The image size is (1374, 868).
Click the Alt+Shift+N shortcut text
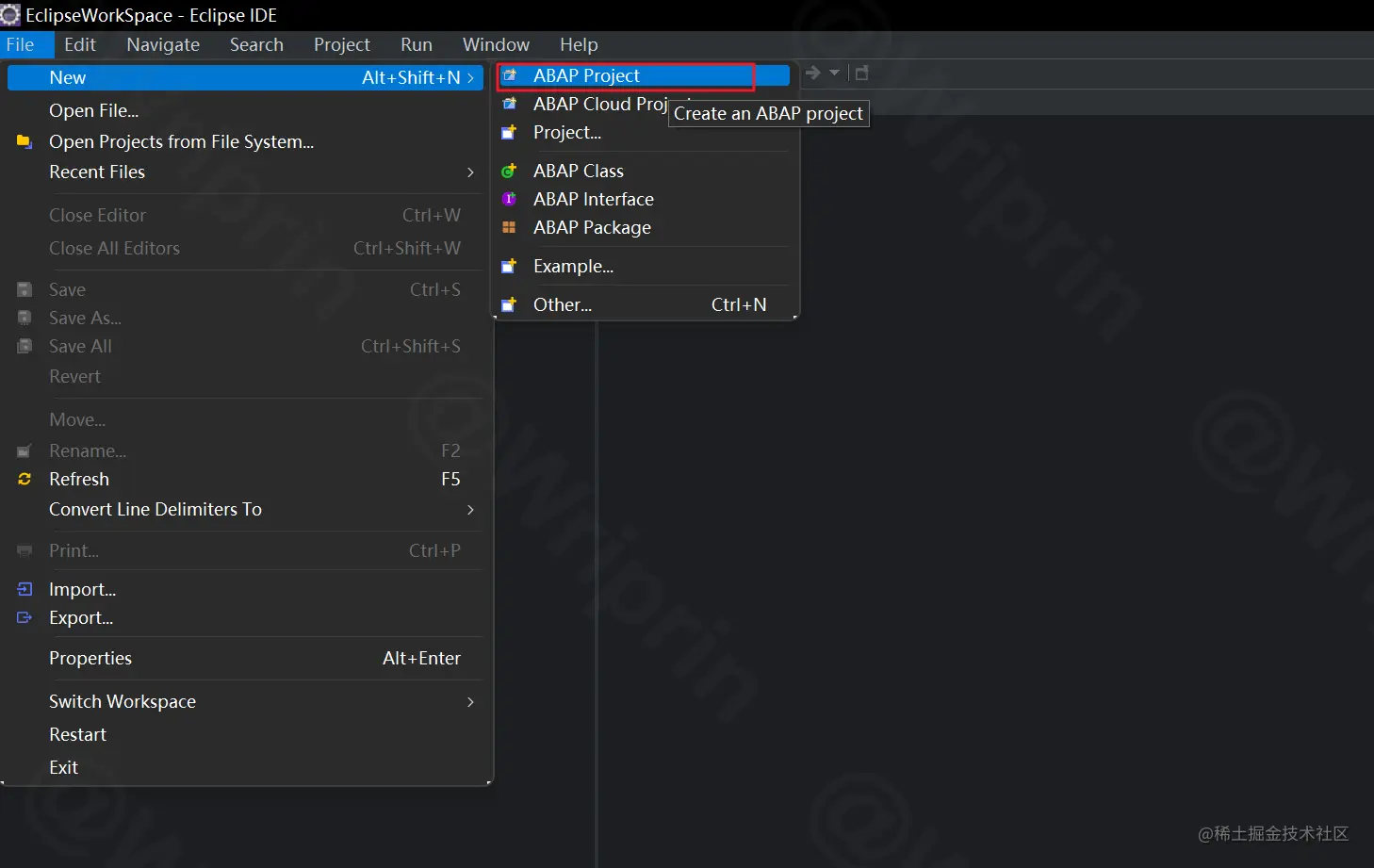pos(411,77)
